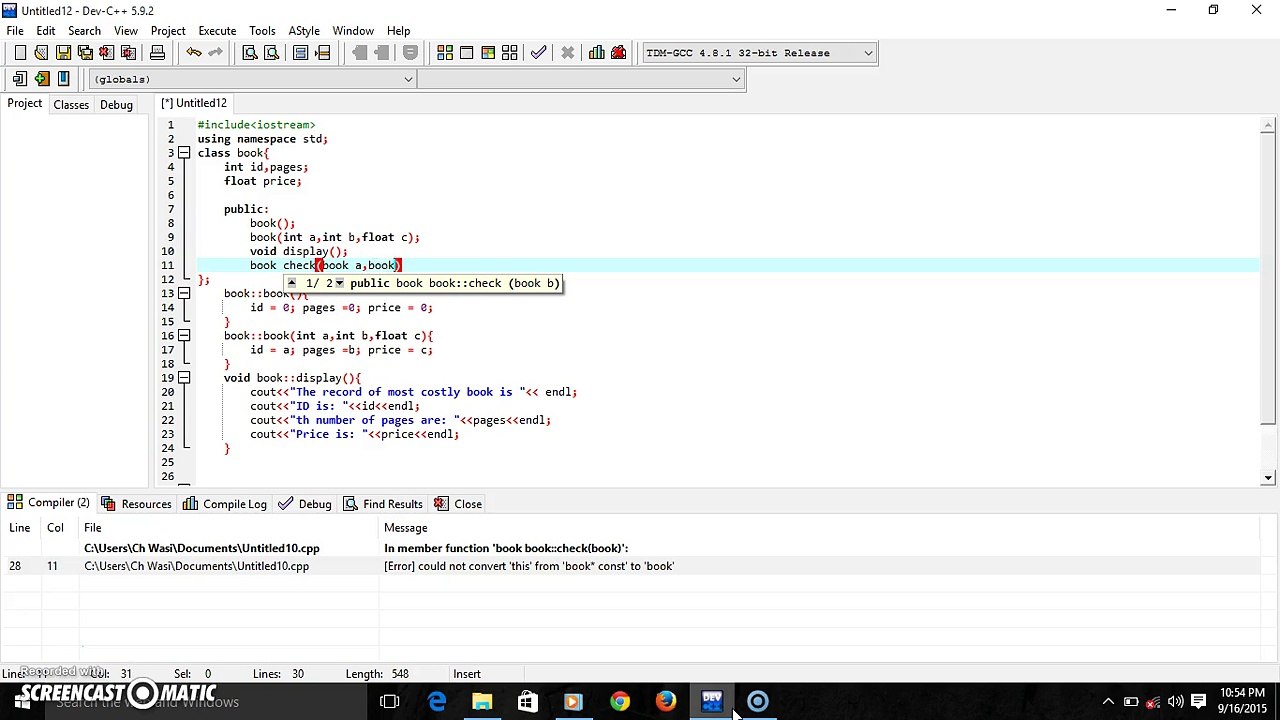Click the Close All files toolbar icon
Viewport: 1280px width, 720px height.
click(128, 53)
